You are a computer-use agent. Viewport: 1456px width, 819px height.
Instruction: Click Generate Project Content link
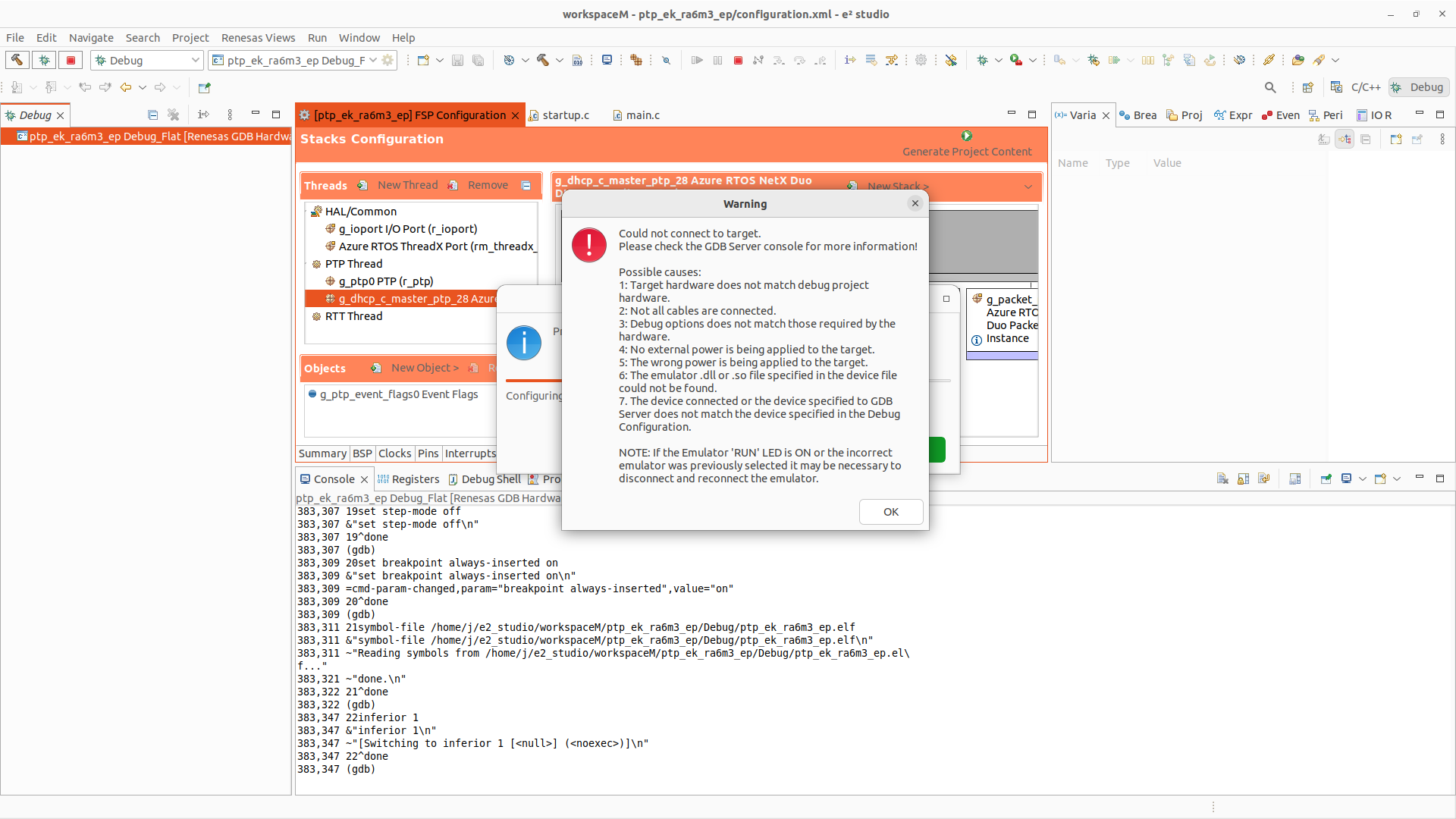(x=967, y=152)
